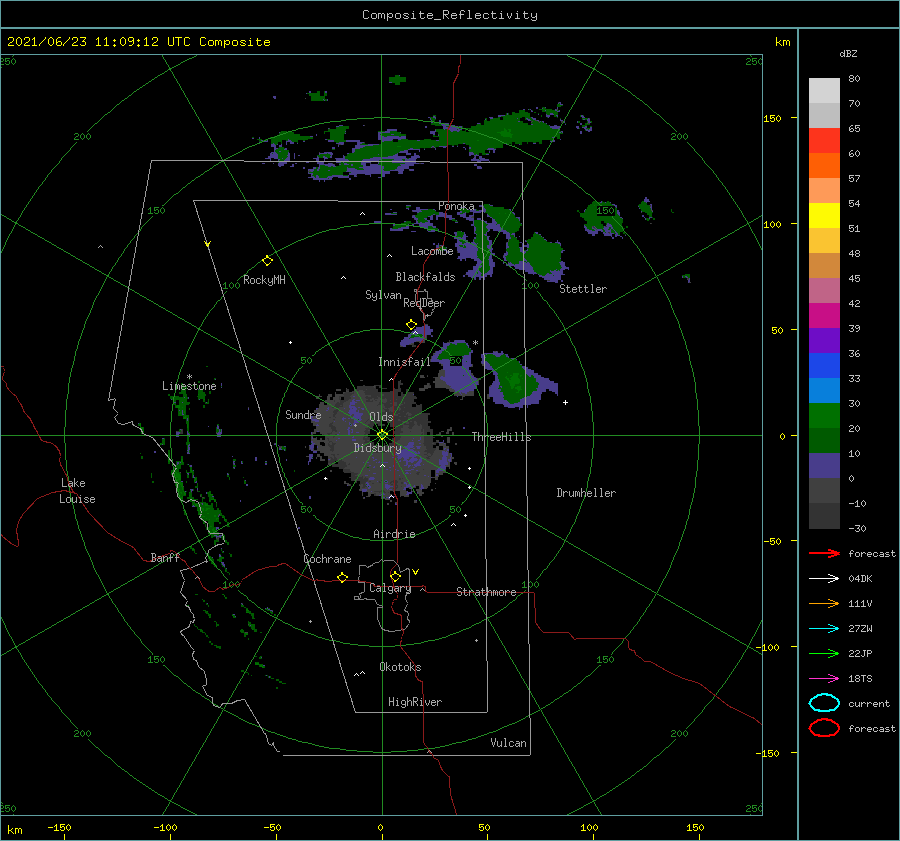
Task: Click the Sundre label
Action: (x=303, y=414)
